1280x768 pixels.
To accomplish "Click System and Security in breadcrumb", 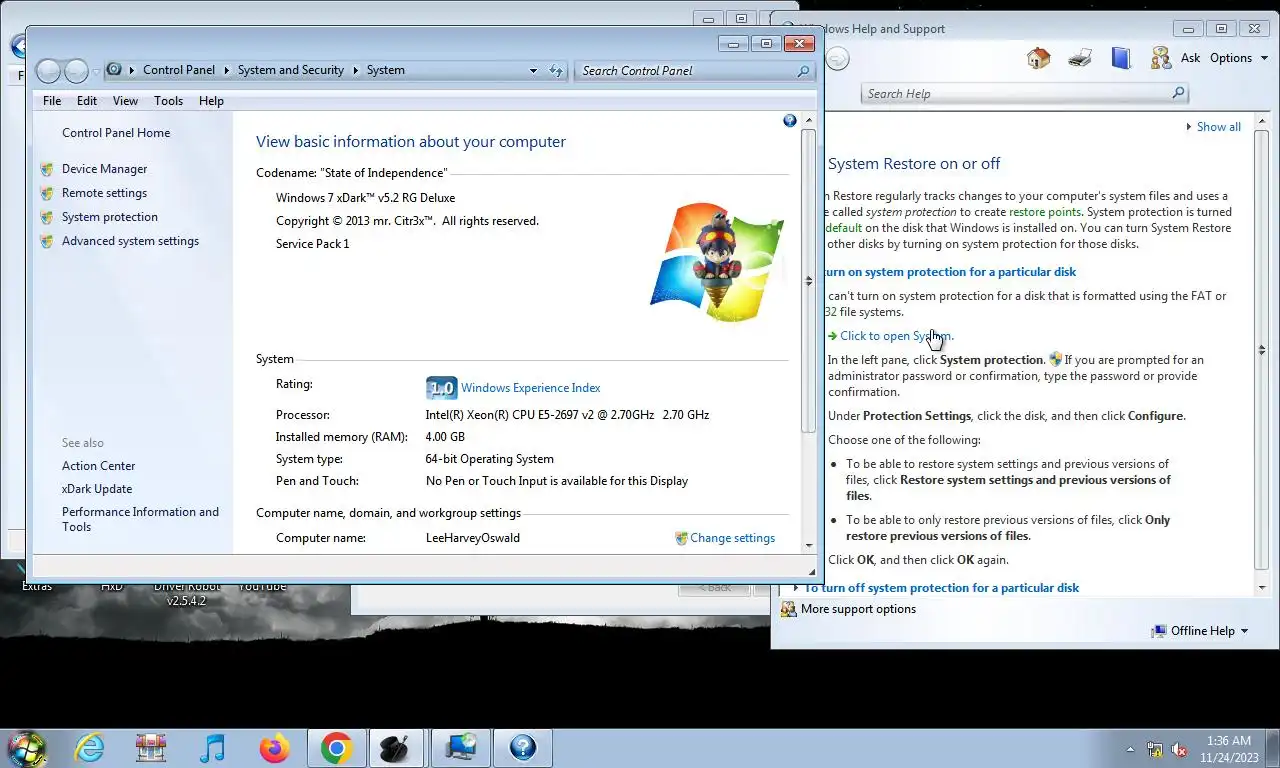I will (x=291, y=71).
